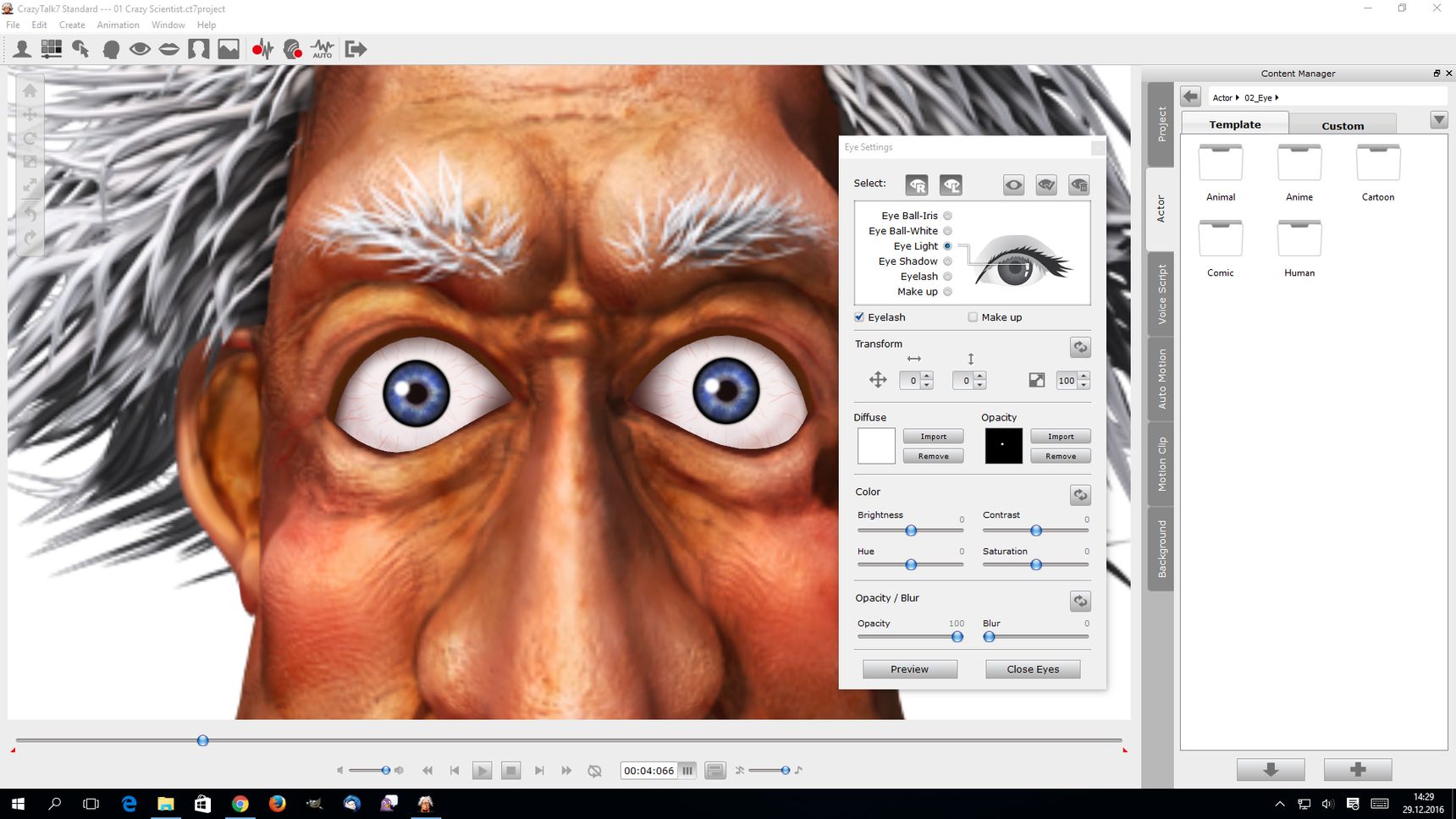Click the Close Eyes button
The width and height of the screenshot is (1456, 819).
1033,669
